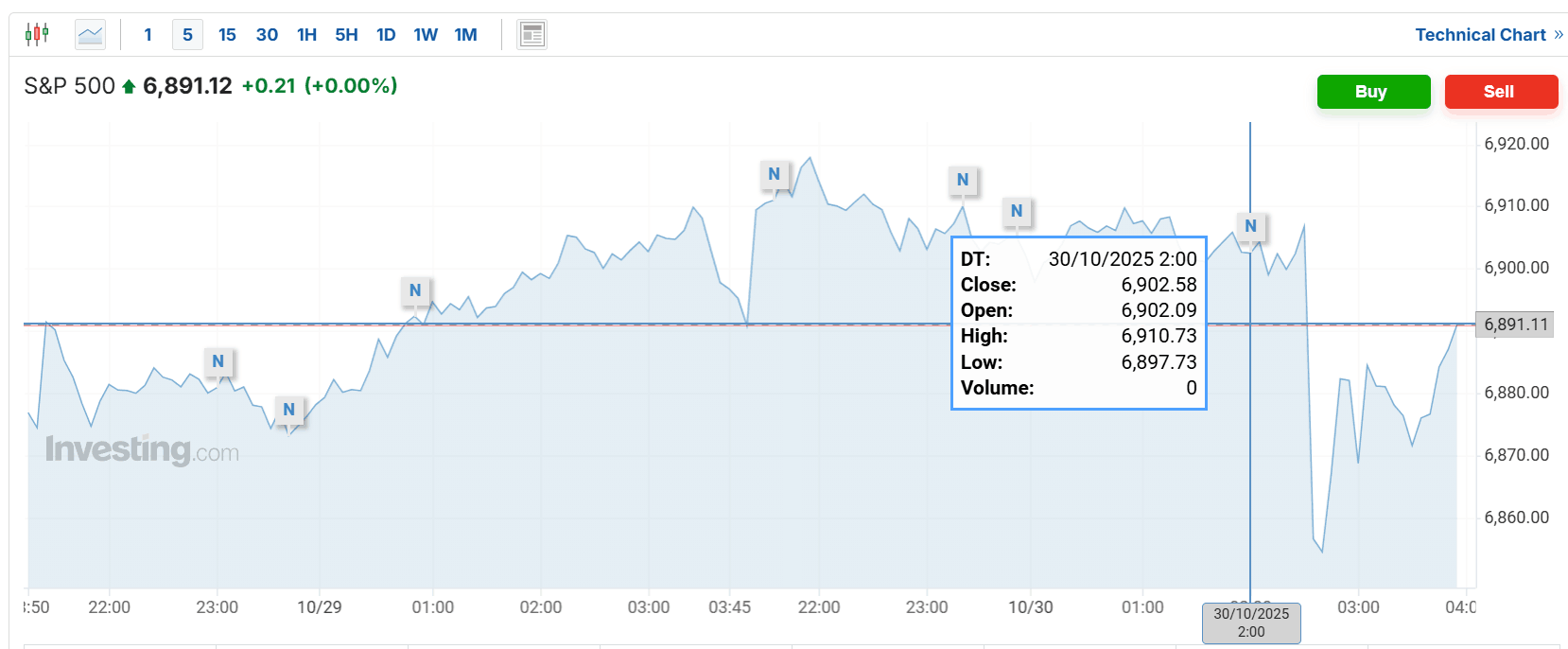Switch to the 30 minute interval
Viewport: 1568px width, 649px height.
267,35
